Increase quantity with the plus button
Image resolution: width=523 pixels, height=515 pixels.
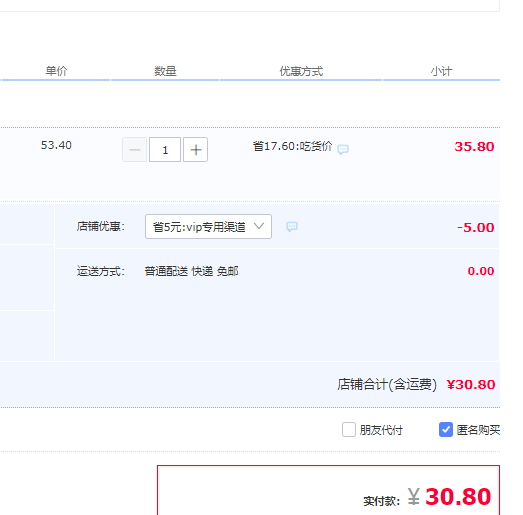tap(195, 149)
